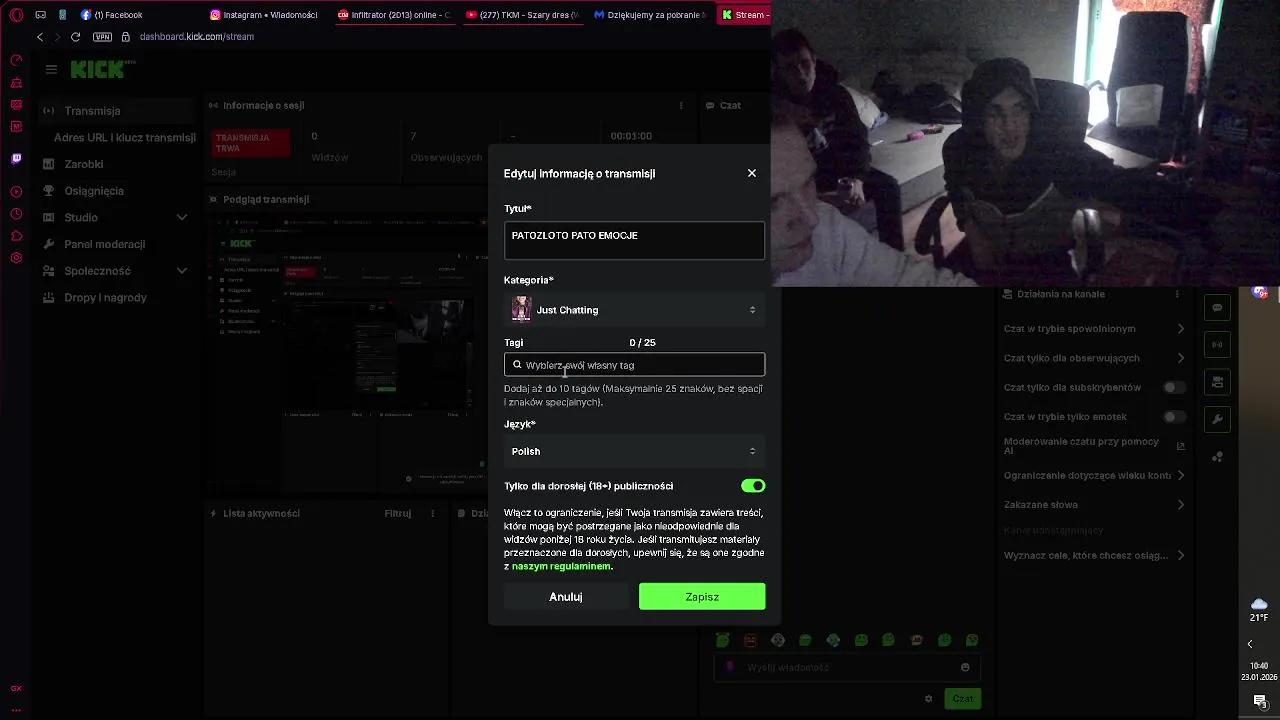Click the GX Control speedometer sidebar icon
The width and height of the screenshot is (1280, 720).
(16, 61)
